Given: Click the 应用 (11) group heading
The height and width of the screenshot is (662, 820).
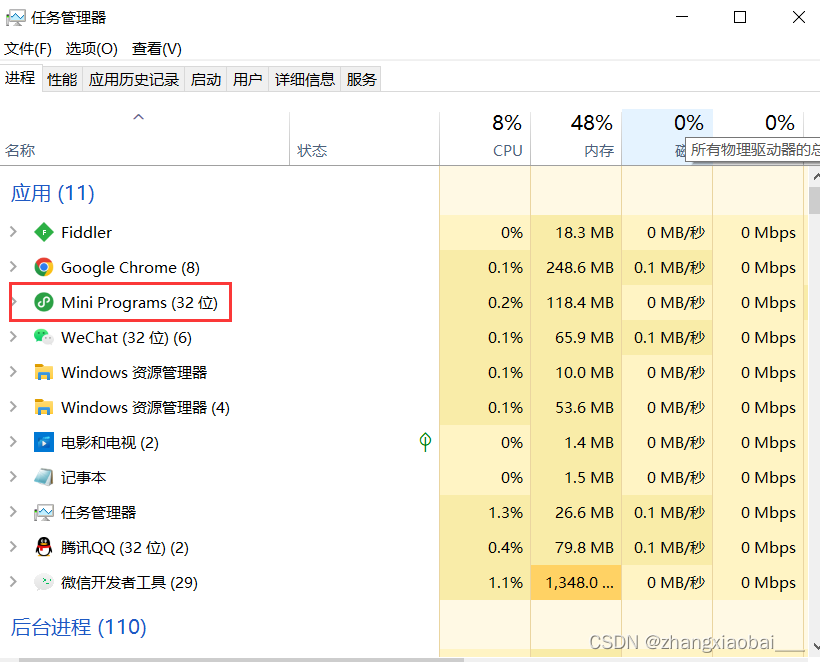Looking at the screenshot, I should (53, 193).
